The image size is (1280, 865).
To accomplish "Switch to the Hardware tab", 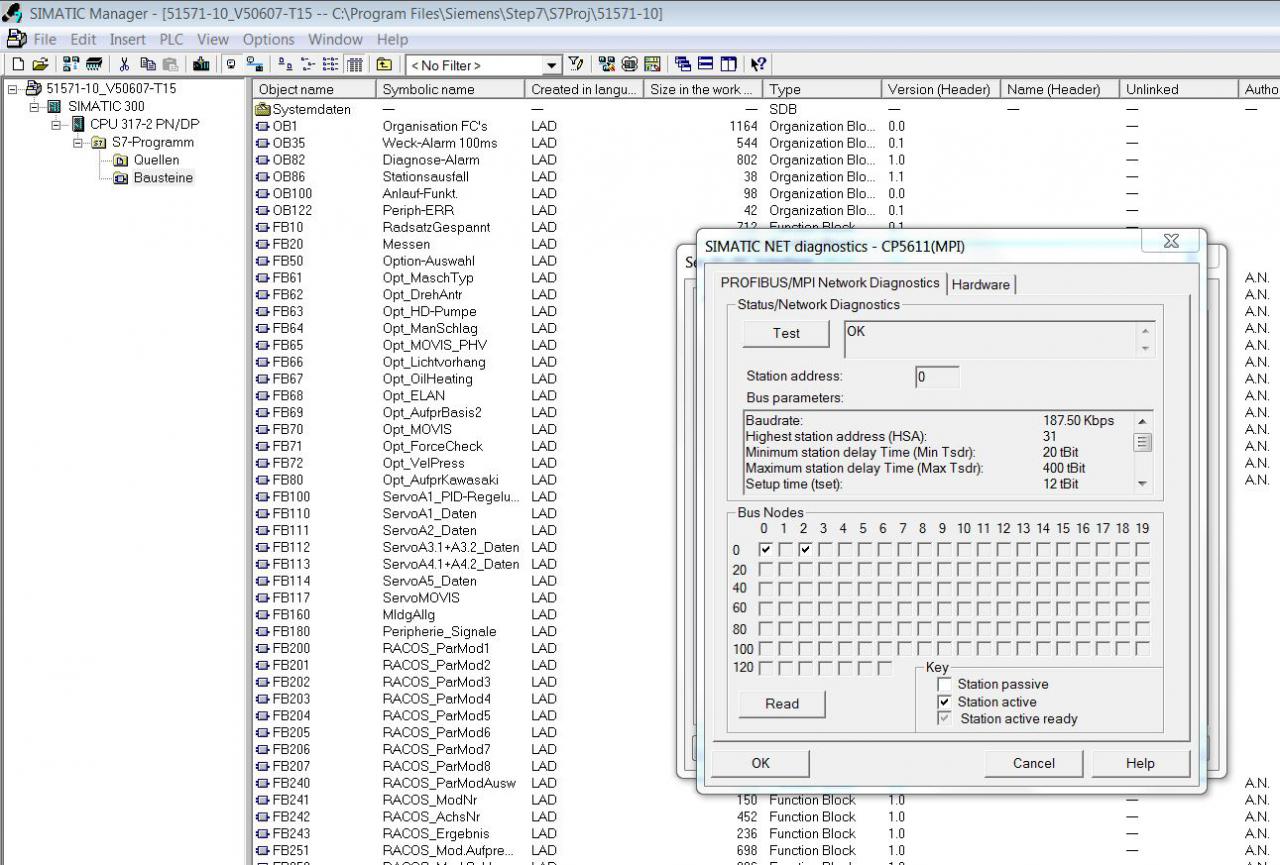I will pyautogui.click(x=980, y=284).
